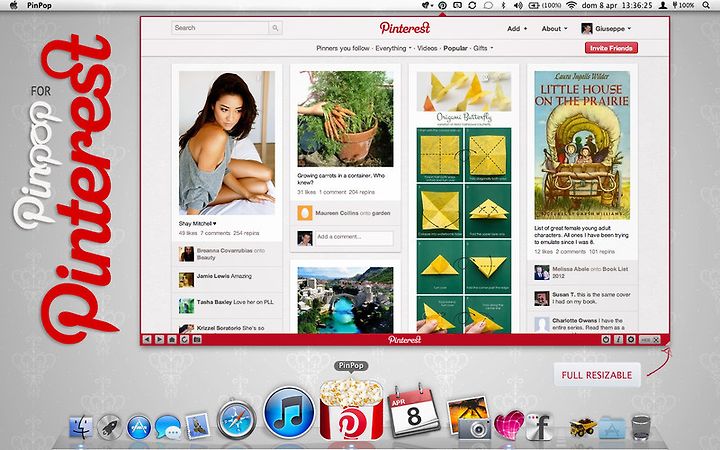Screen dimensions: 720x450
Task: Click Jamie Lewis commenter name
Action: pyautogui.click(x=211, y=276)
